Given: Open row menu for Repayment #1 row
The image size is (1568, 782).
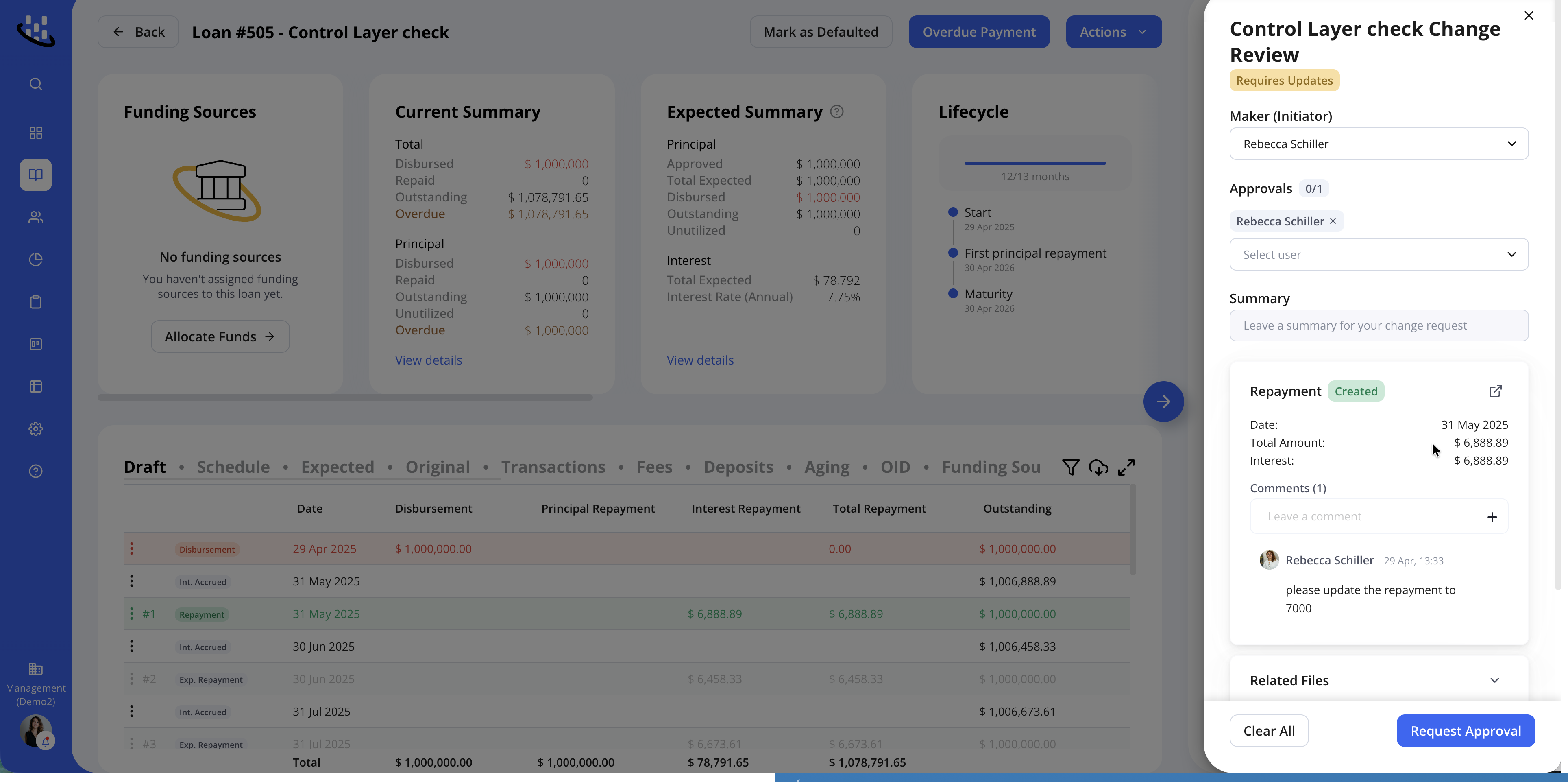Looking at the screenshot, I should point(131,614).
